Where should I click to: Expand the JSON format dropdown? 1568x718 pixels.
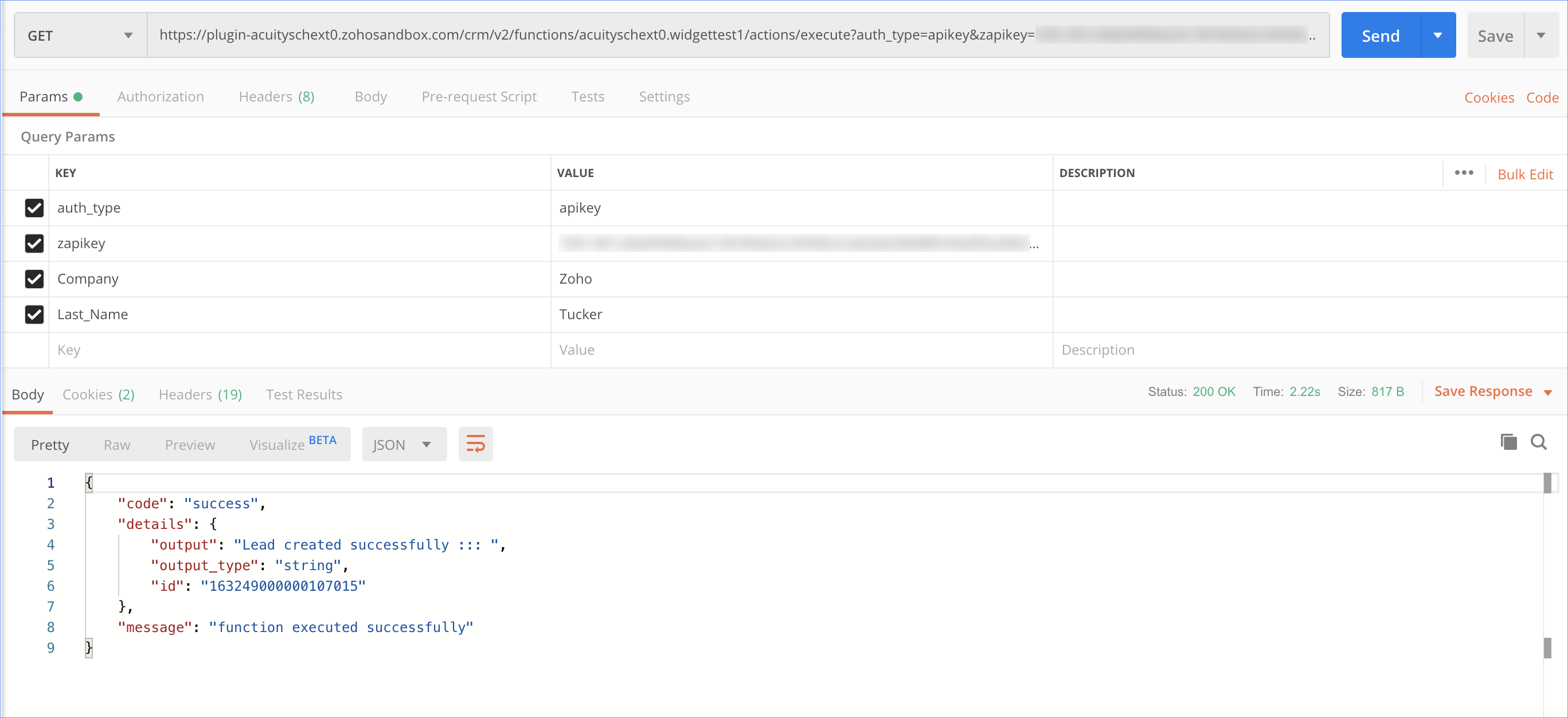(x=404, y=445)
